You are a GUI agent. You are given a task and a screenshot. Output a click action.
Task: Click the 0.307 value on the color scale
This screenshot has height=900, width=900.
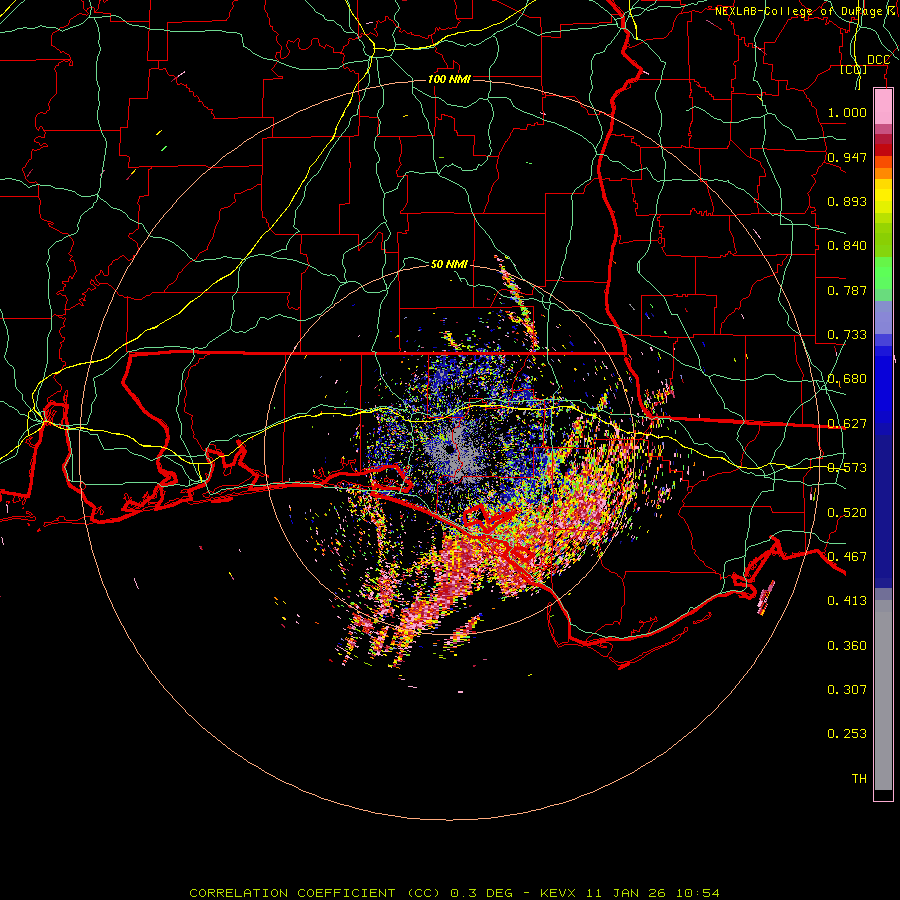[x=847, y=690]
